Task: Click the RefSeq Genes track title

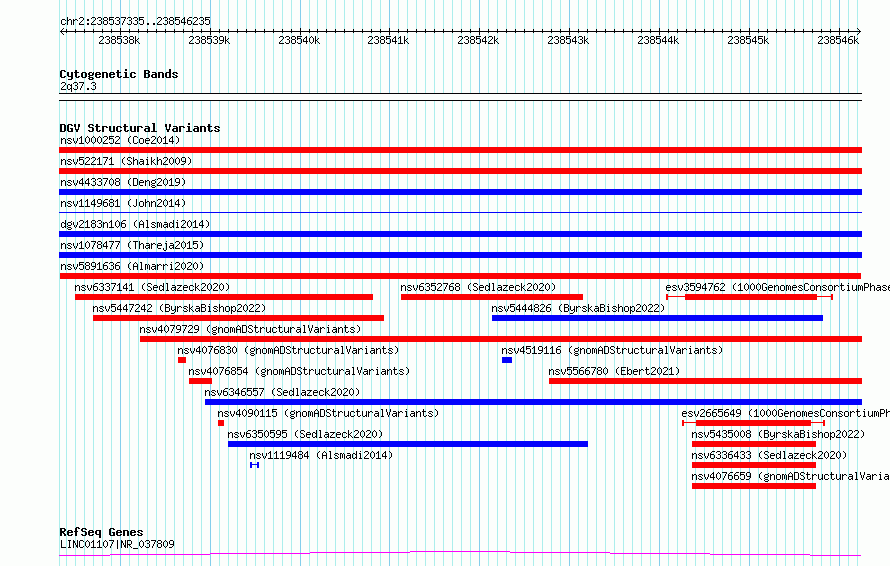Action: pos(101,532)
